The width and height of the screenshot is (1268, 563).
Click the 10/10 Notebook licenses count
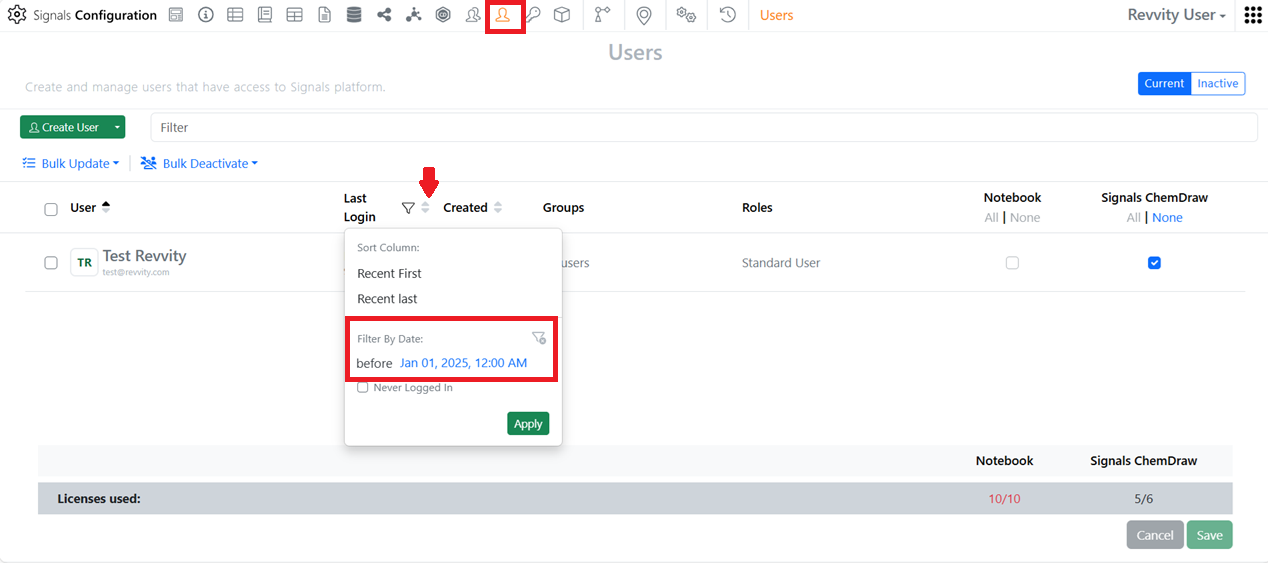pyautogui.click(x=1004, y=498)
